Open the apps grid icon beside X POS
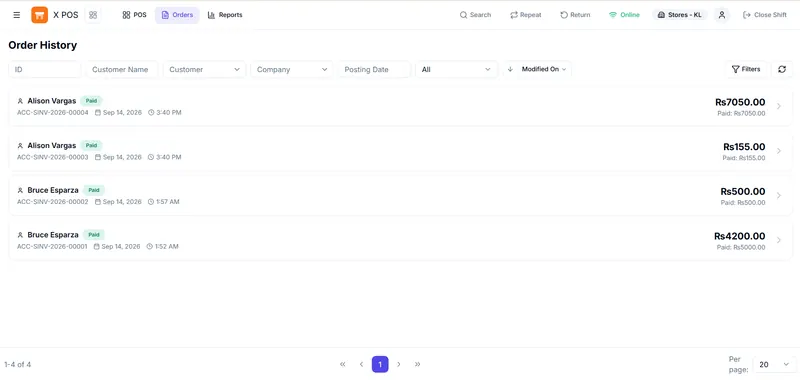Viewport: 800px width, 380px height. coord(93,15)
